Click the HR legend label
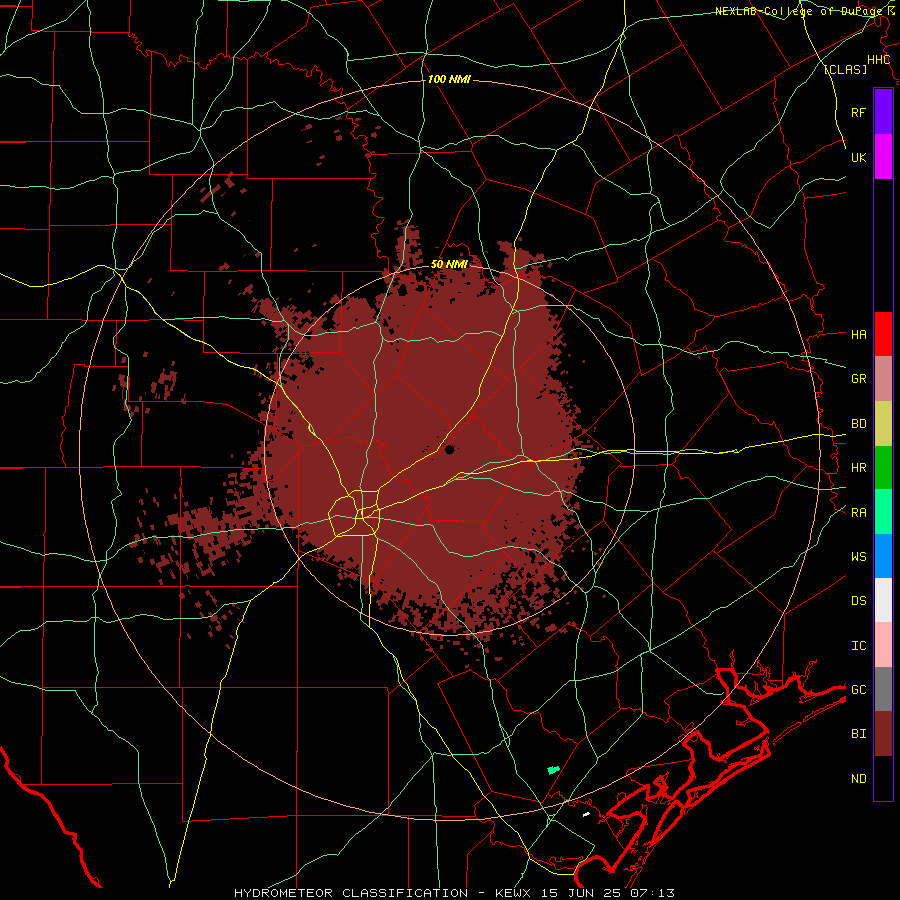900x900 pixels. click(858, 468)
